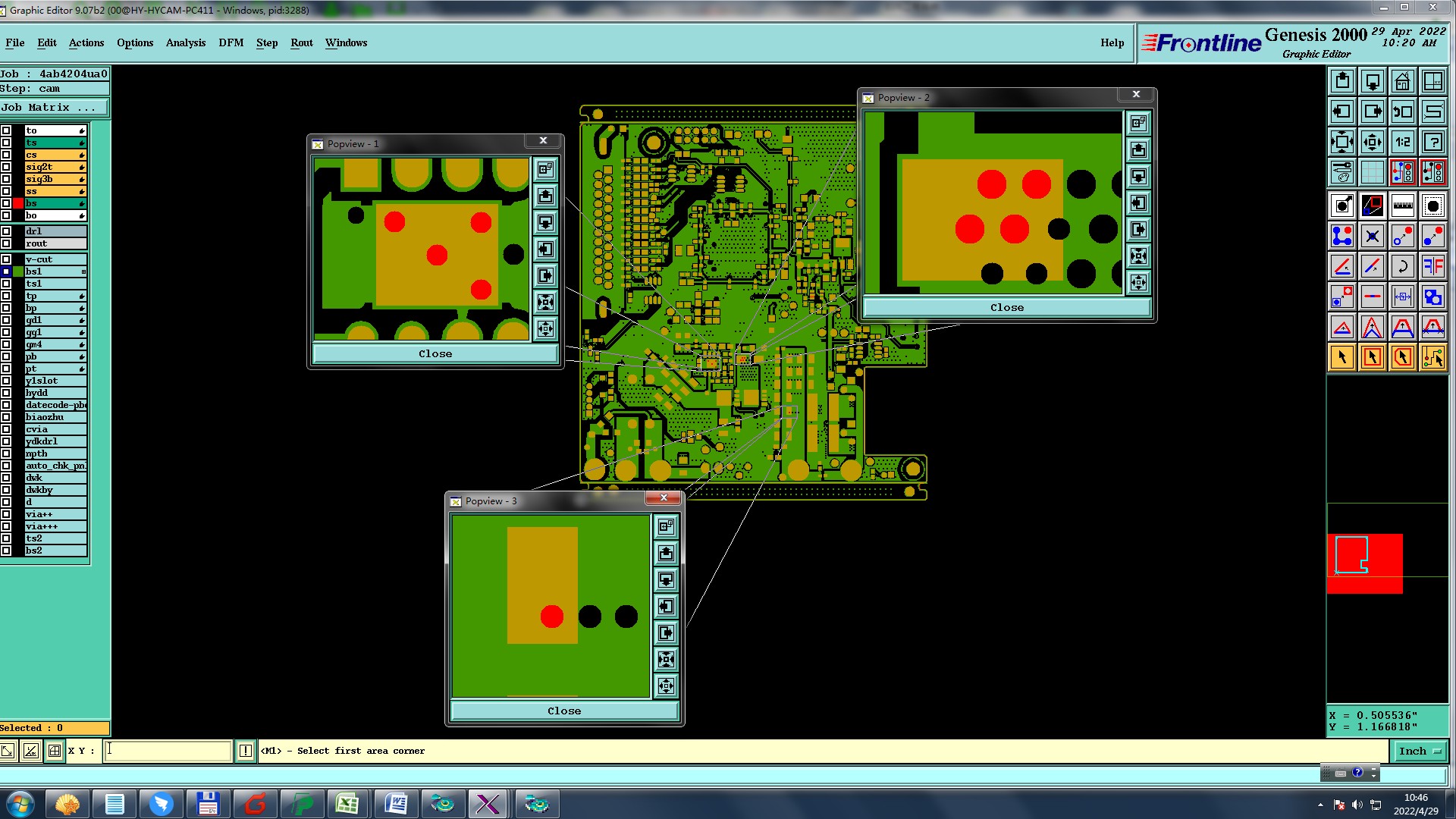
Task: Click the pan left arrow icon
Action: tap(1341, 111)
